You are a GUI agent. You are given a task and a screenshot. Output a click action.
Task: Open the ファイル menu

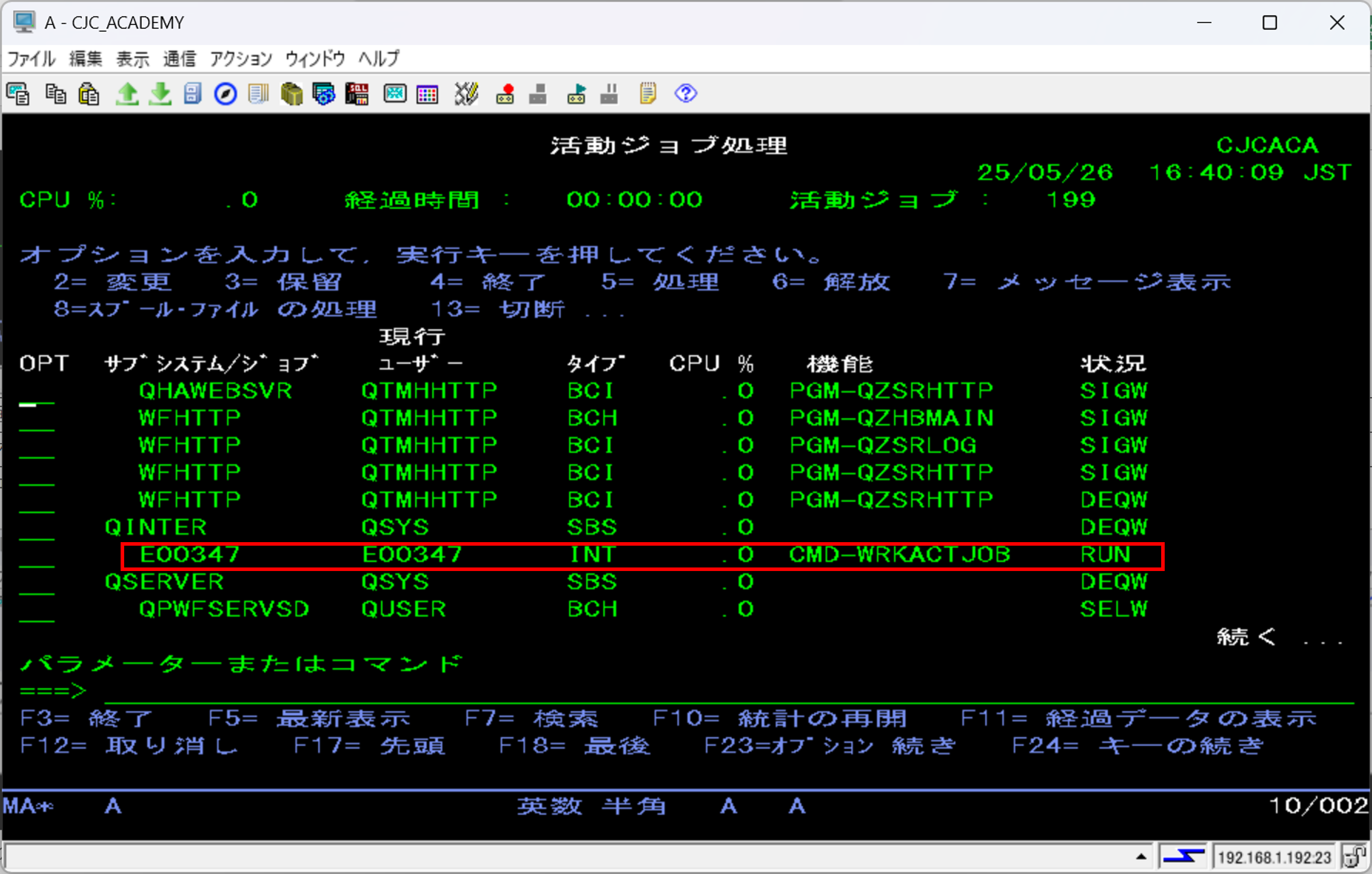(31, 58)
